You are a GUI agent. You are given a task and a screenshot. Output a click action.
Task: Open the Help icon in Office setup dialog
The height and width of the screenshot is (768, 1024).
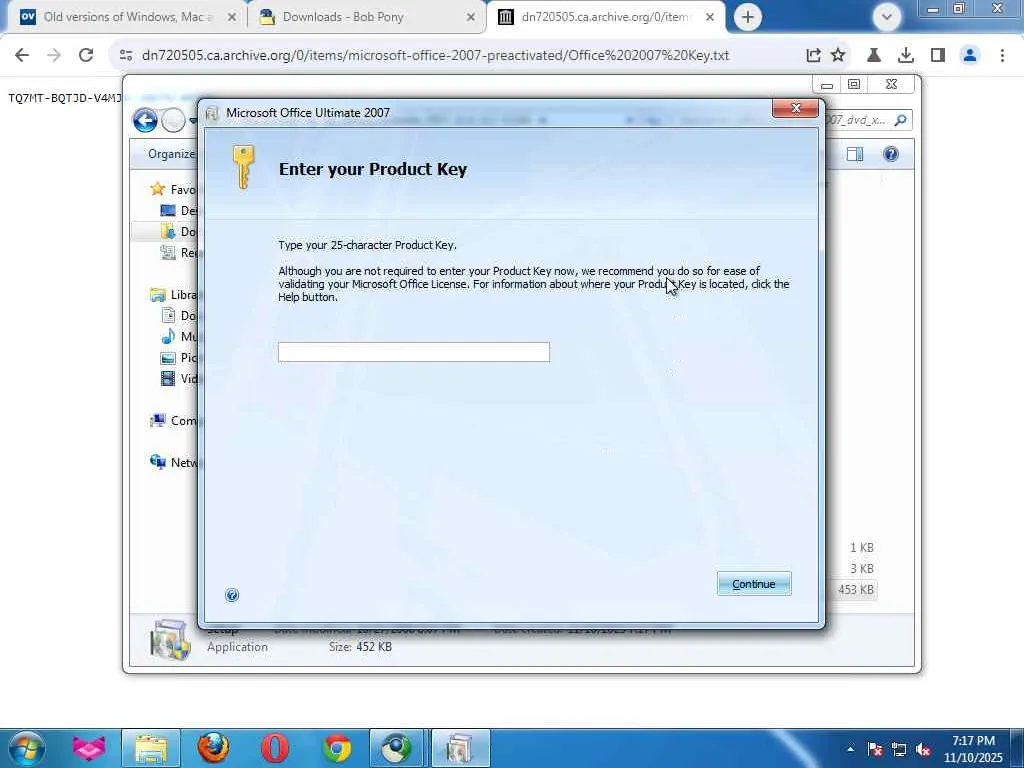pyautogui.click(x=232, y=595)
